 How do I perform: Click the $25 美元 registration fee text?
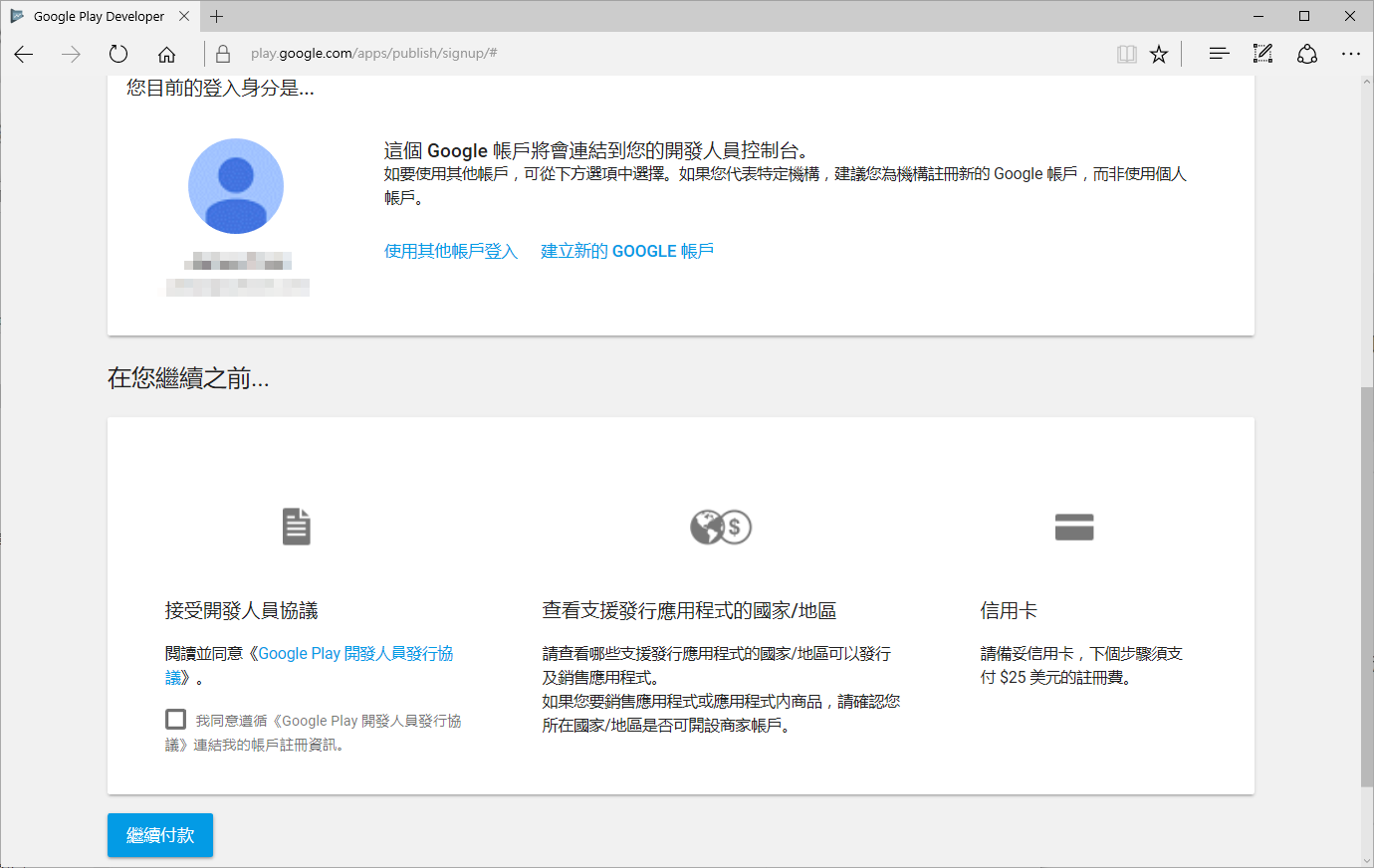pyautogui.click(x=1034, y=678)
